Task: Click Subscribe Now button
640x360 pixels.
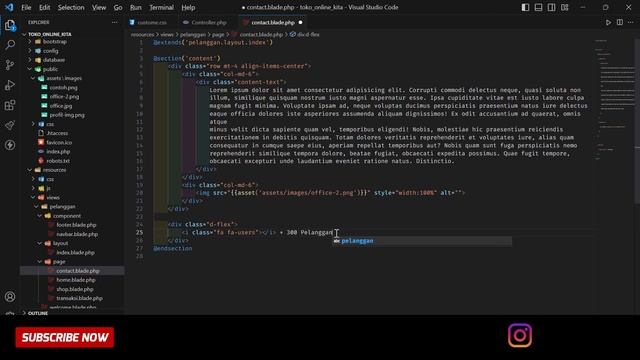Action: point(65,338)
